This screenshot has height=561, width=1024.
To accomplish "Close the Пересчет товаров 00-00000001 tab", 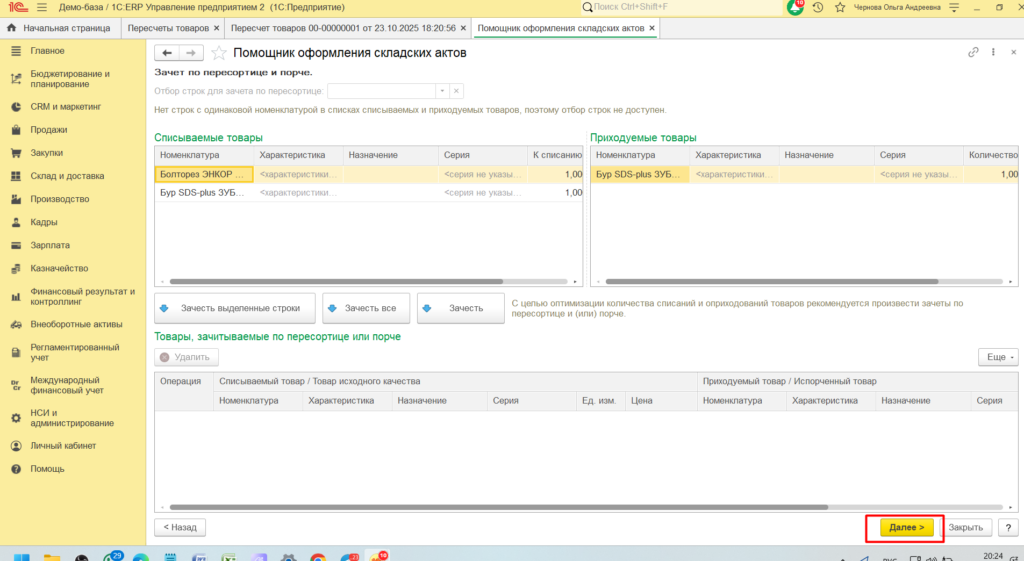I will click(463, 28).
